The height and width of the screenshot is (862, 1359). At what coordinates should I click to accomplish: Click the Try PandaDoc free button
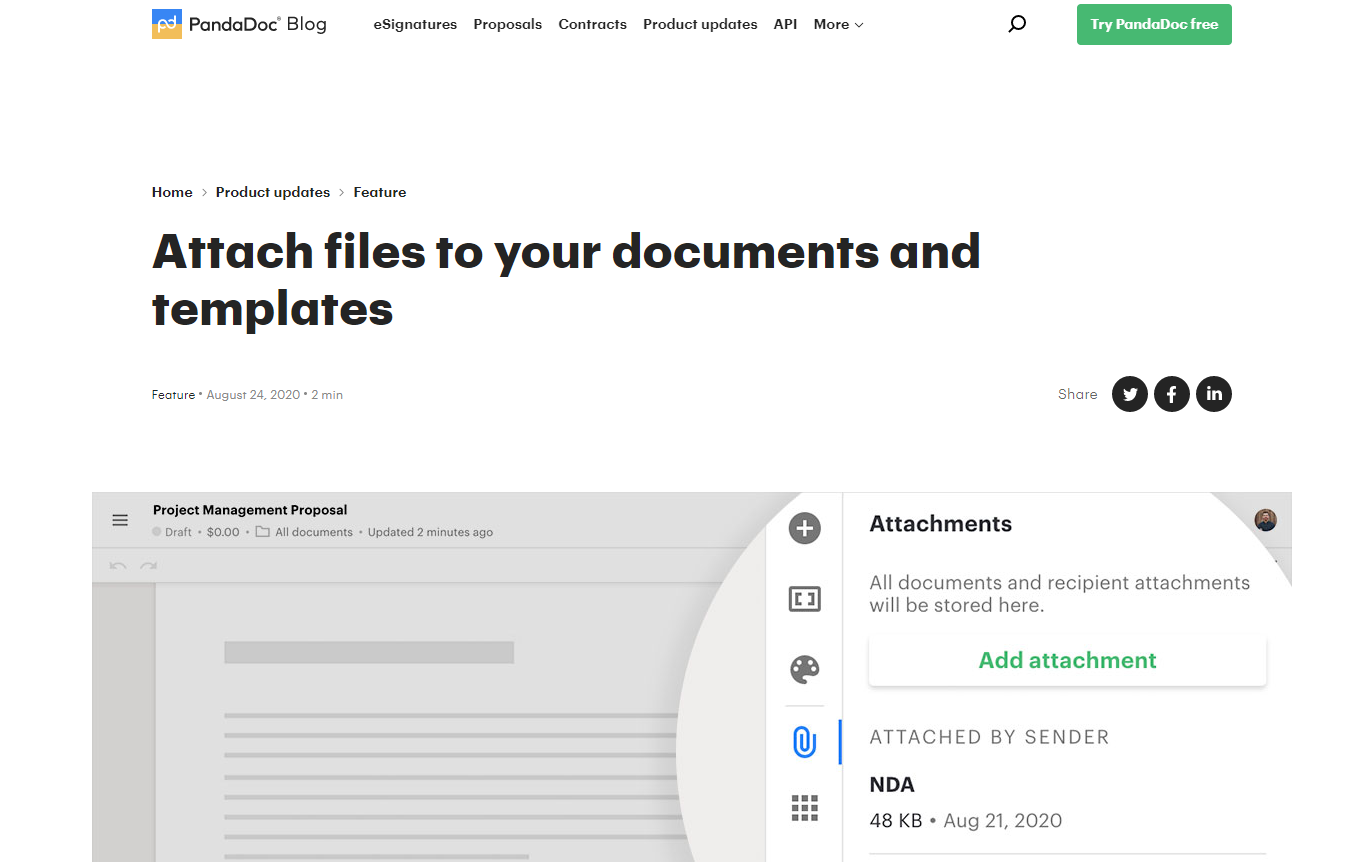pyautogui.click(x=1154, y=24)
